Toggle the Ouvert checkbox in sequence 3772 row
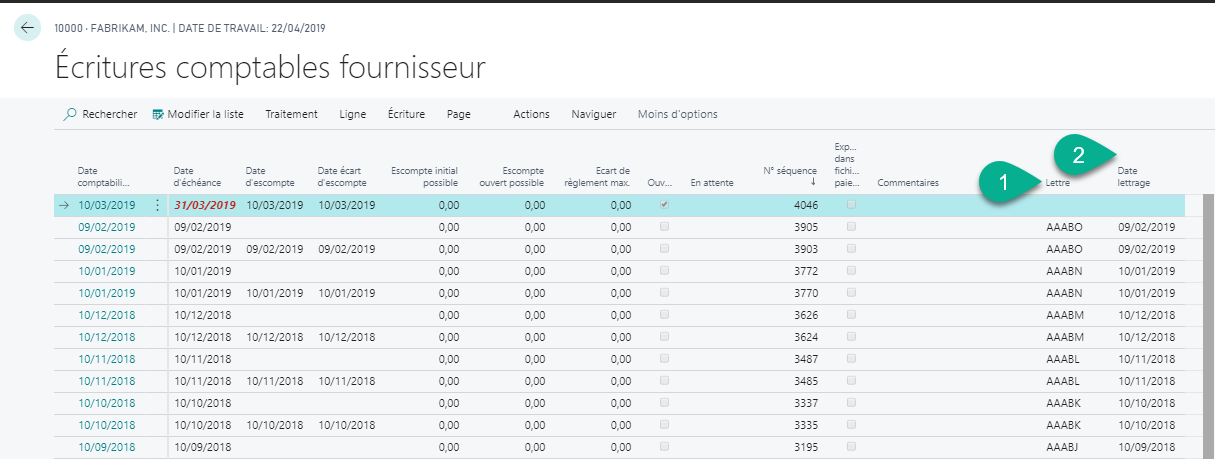This screenshot has width=1215, height=459. click(x=664, y=271)
